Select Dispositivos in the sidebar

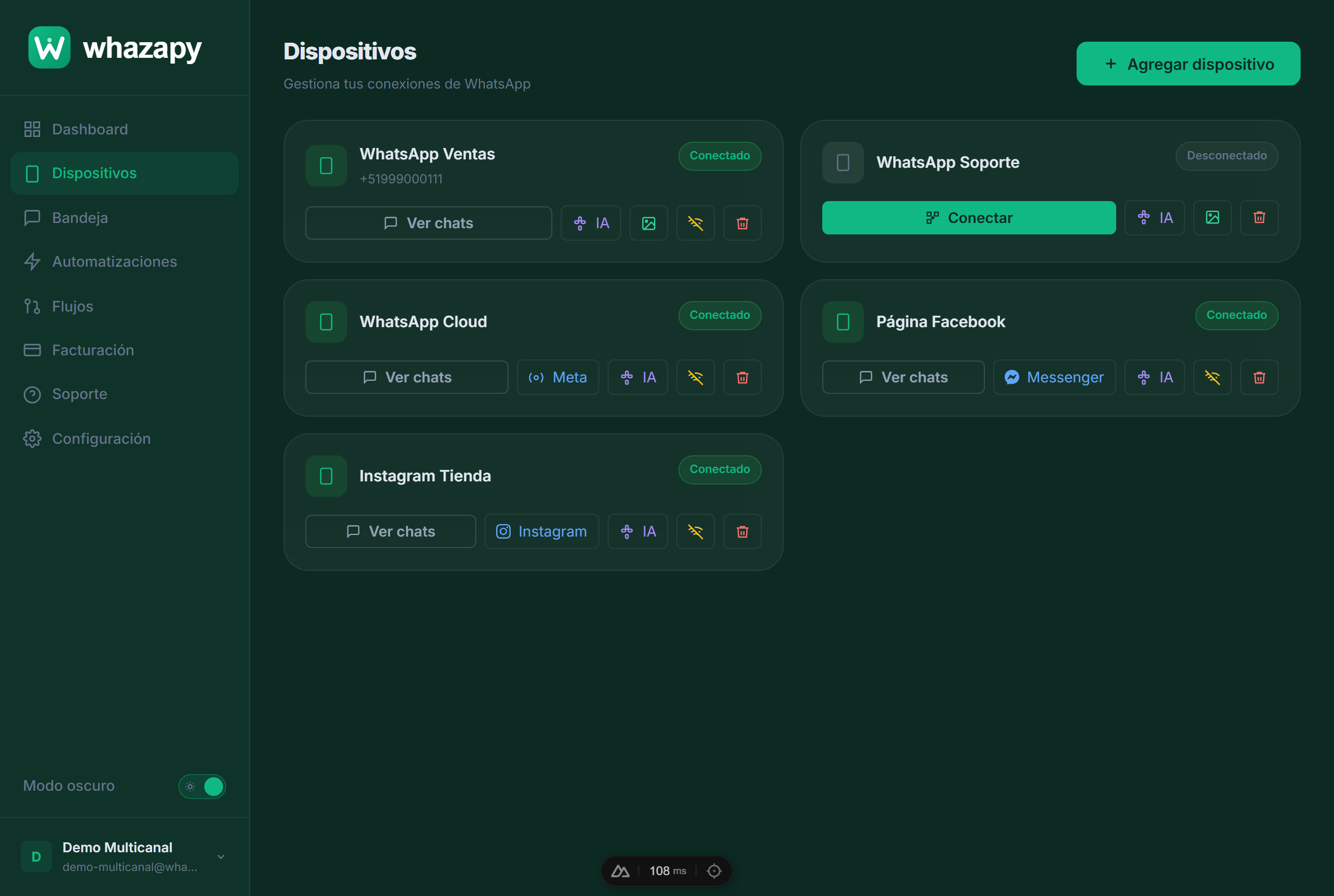click(x=124, y=173)
